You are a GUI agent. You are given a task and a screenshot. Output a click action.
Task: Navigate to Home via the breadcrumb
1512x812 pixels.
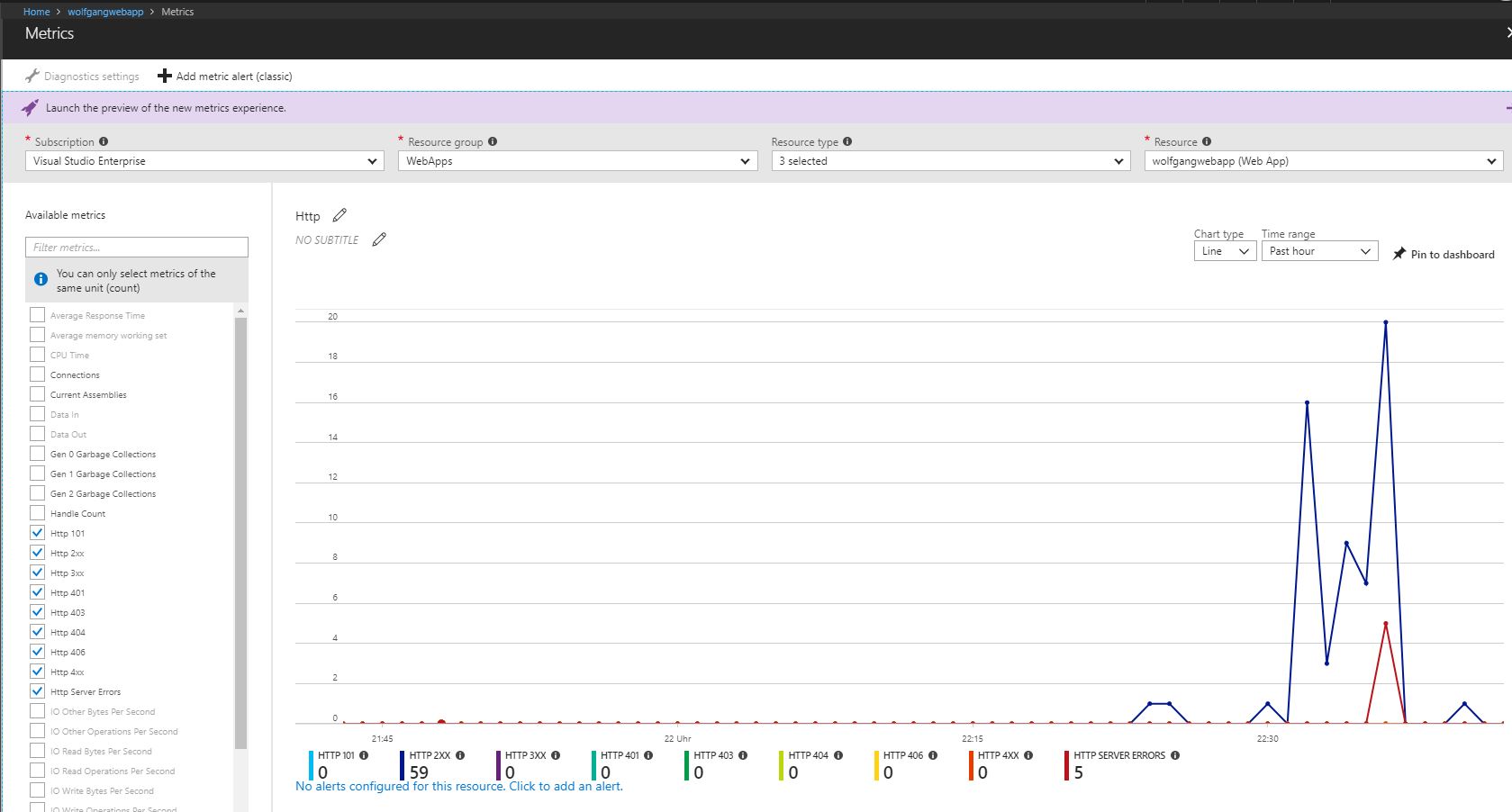pos(36,11)
